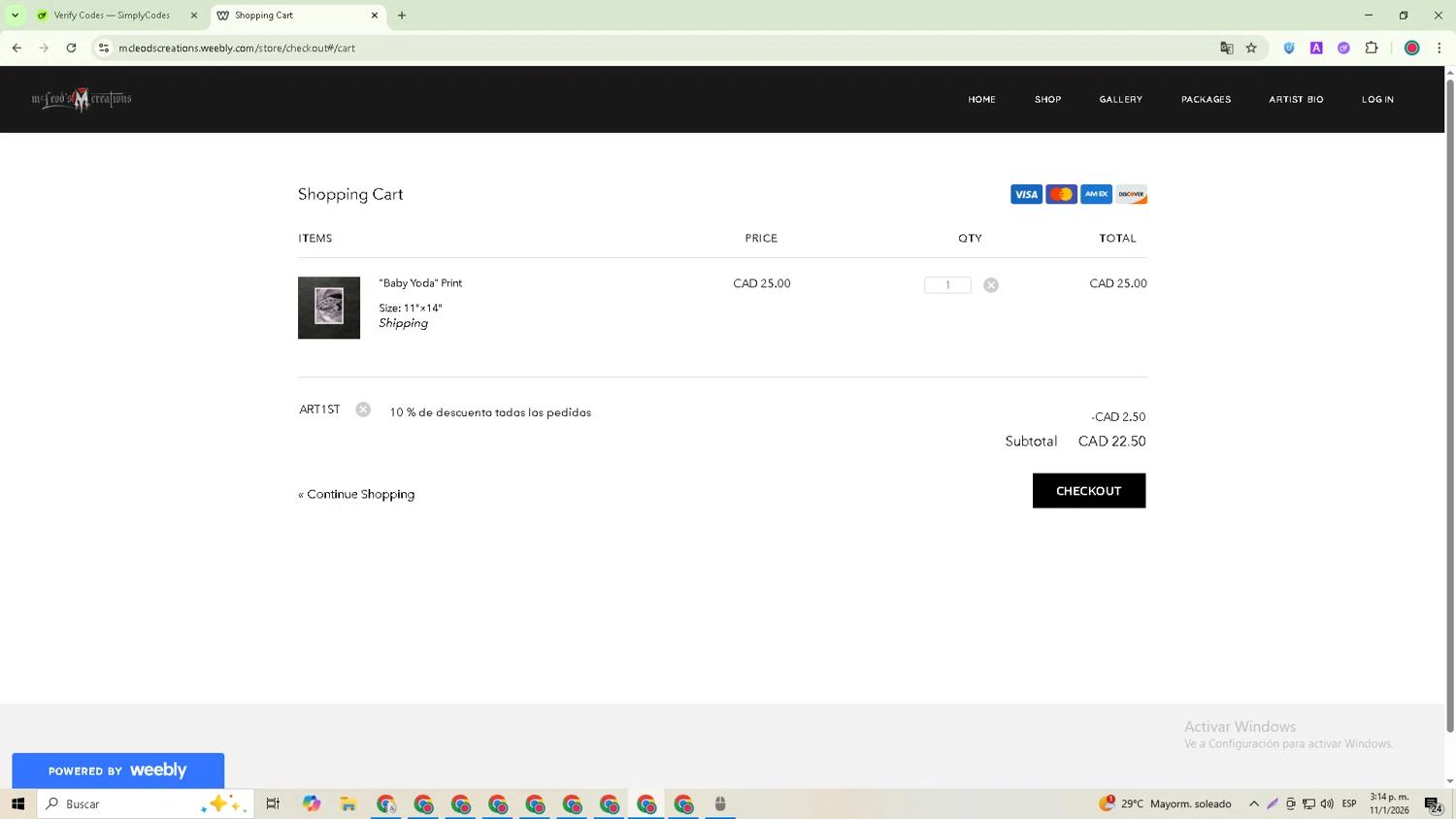
Task: Click the Powered by Weebly badge
Action: pos(117,770)
